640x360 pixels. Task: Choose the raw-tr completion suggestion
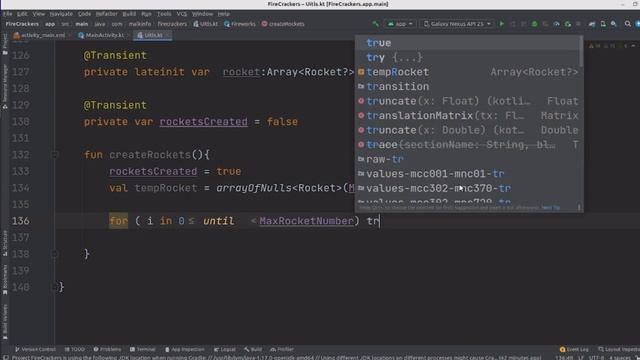pos(467,160)
